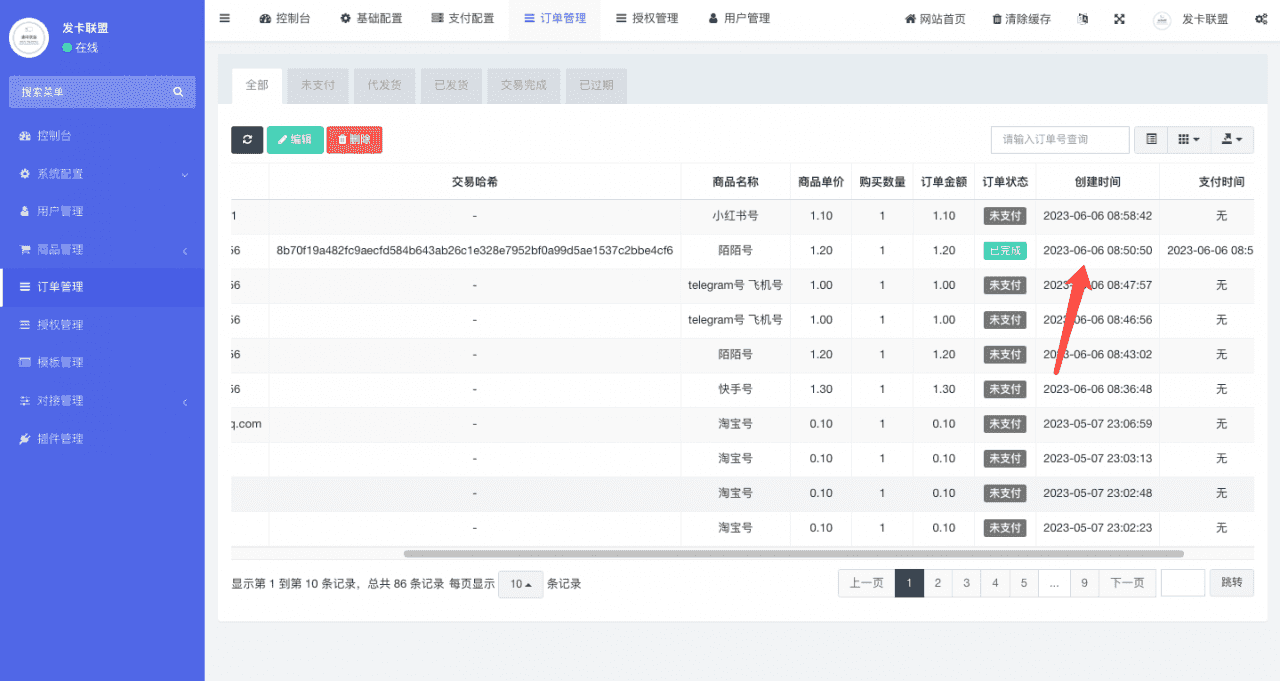Switch to the 未支付 tab
The image size is (1280, 681).
(318, 85)
